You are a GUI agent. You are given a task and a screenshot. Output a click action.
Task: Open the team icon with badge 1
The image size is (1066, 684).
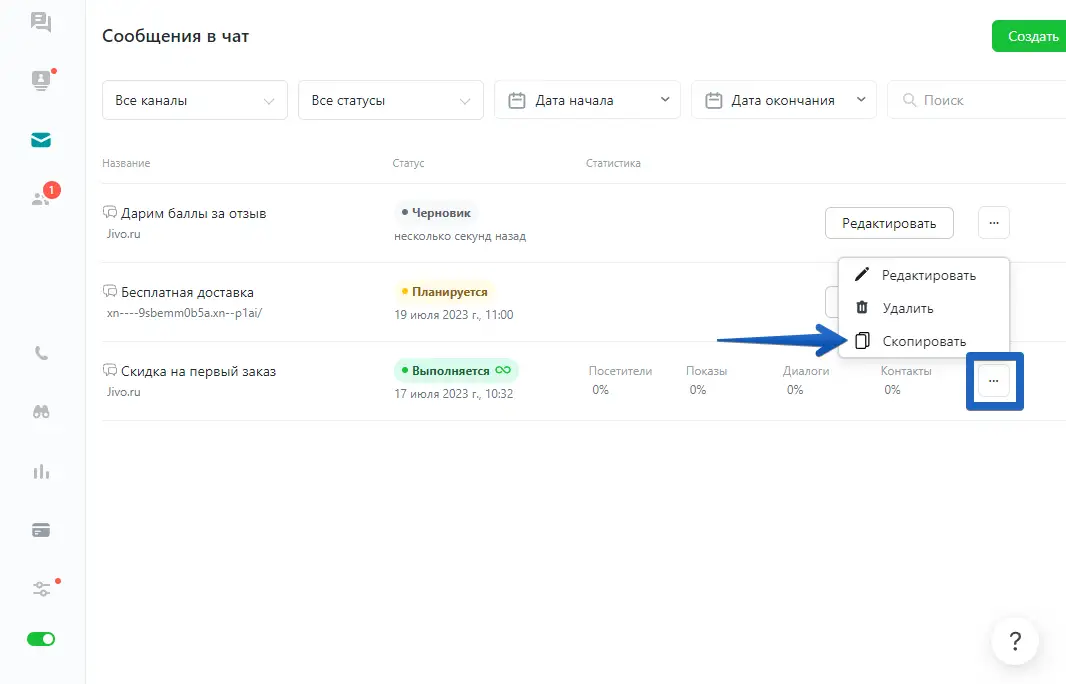point(41,198)
